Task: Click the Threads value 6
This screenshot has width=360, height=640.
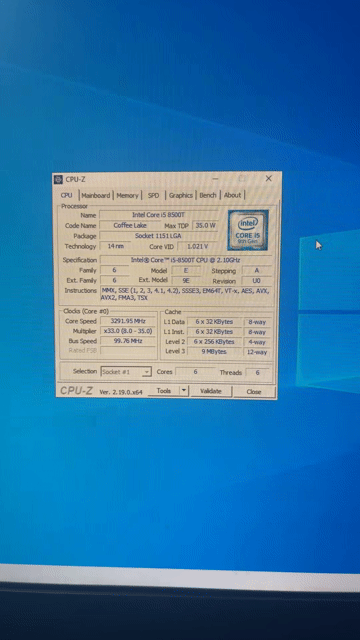Action: click(258, 373)
